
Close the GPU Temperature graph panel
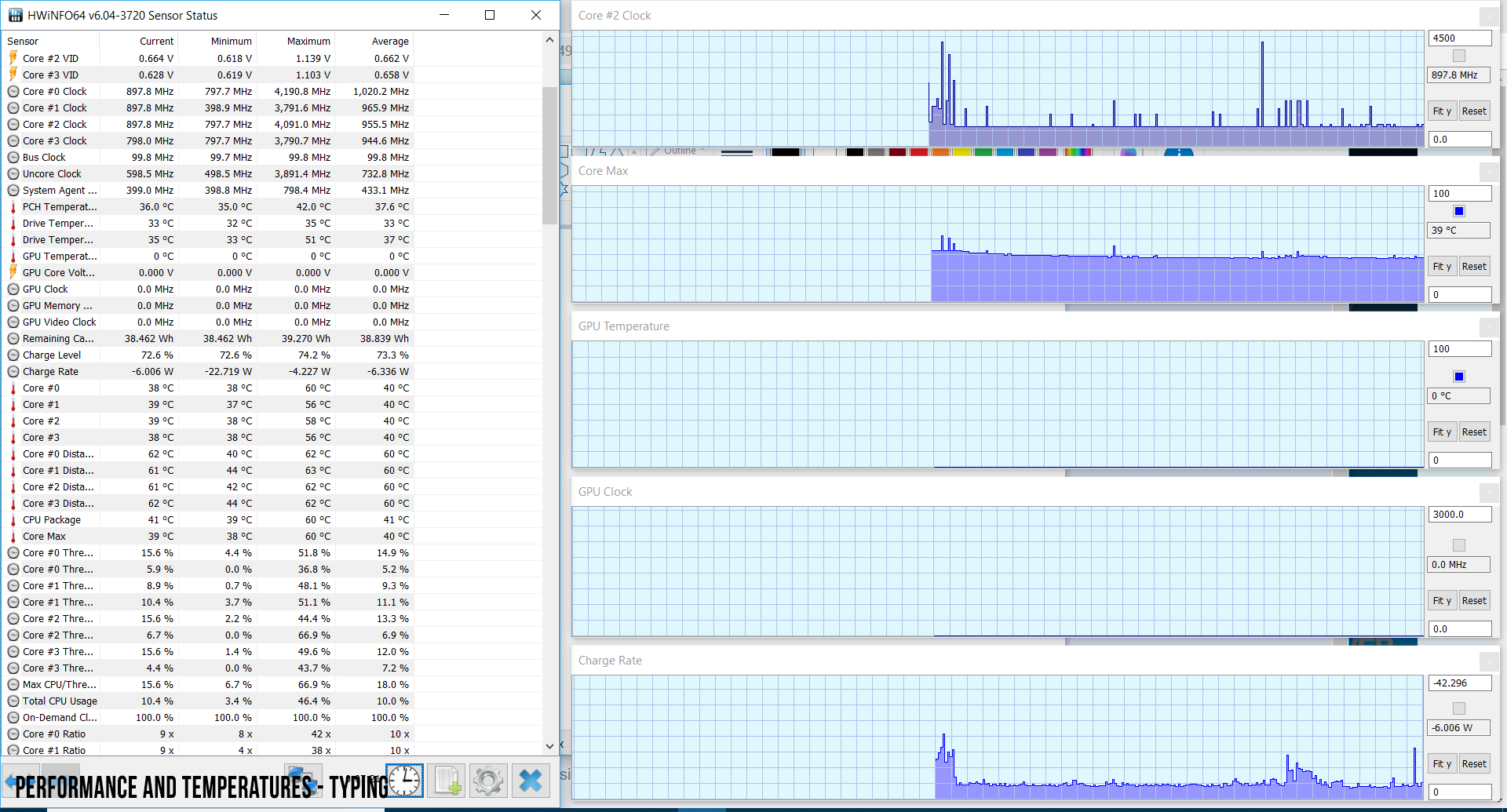point(1487,326)
